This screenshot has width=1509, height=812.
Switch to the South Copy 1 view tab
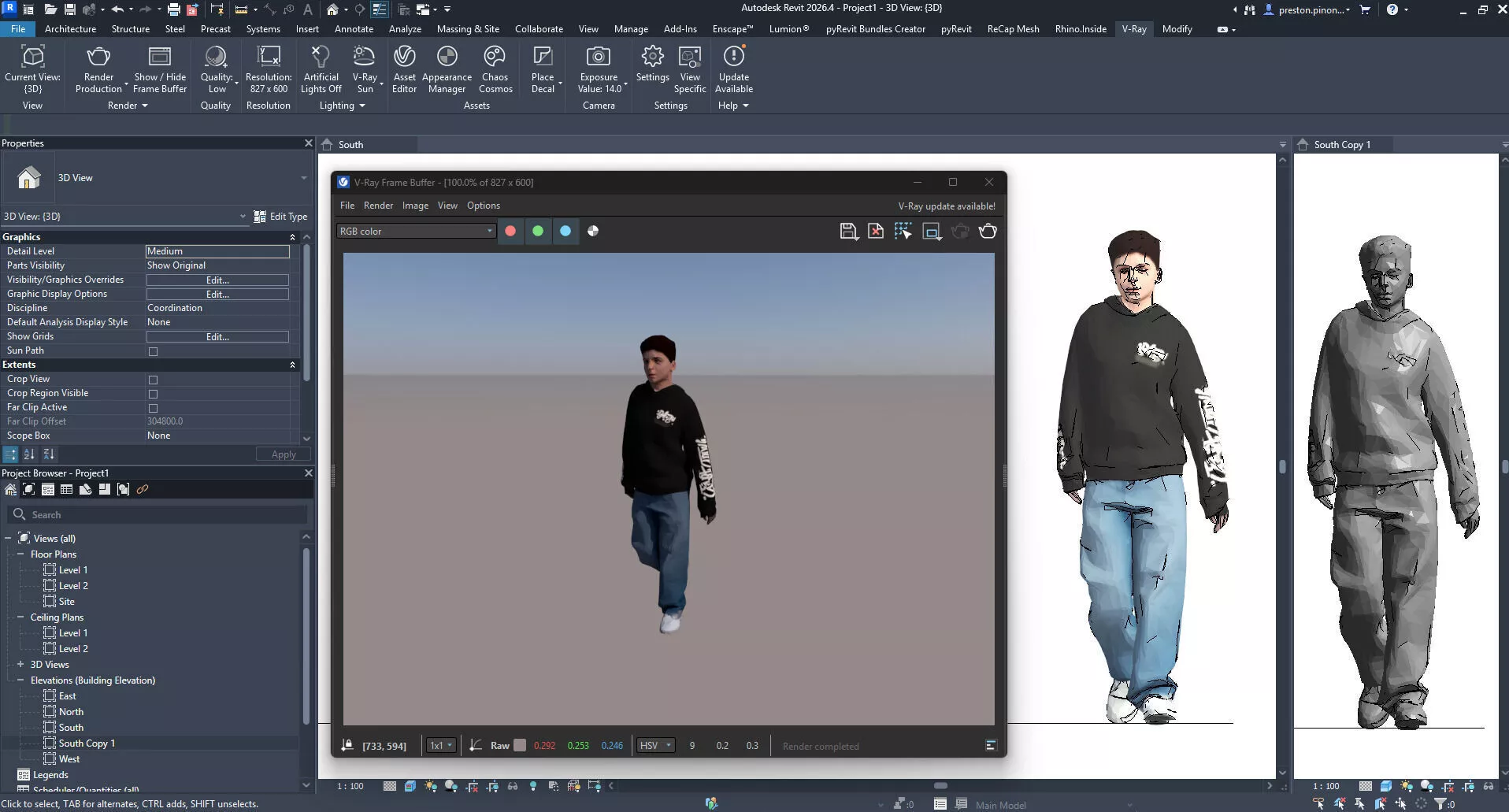coord(1342,145)
